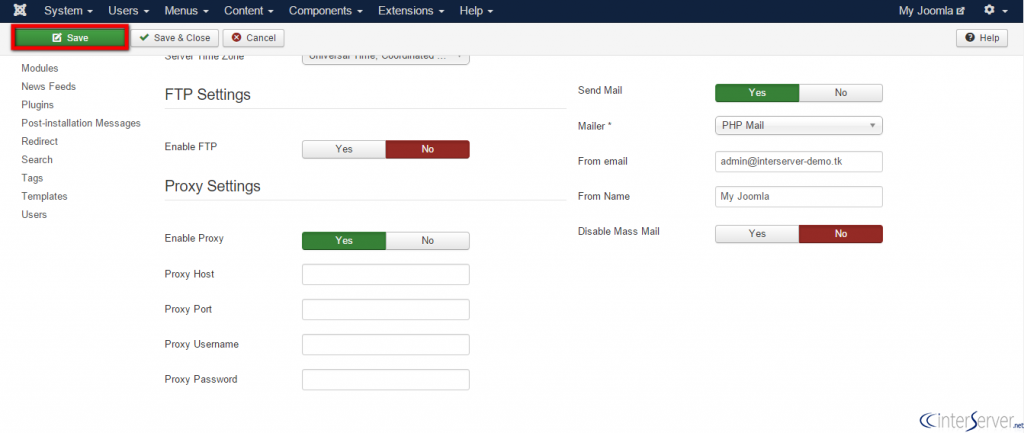The image size is (1024, 433).
Task: Open the Users sidebar link
Action: (34, 214)
